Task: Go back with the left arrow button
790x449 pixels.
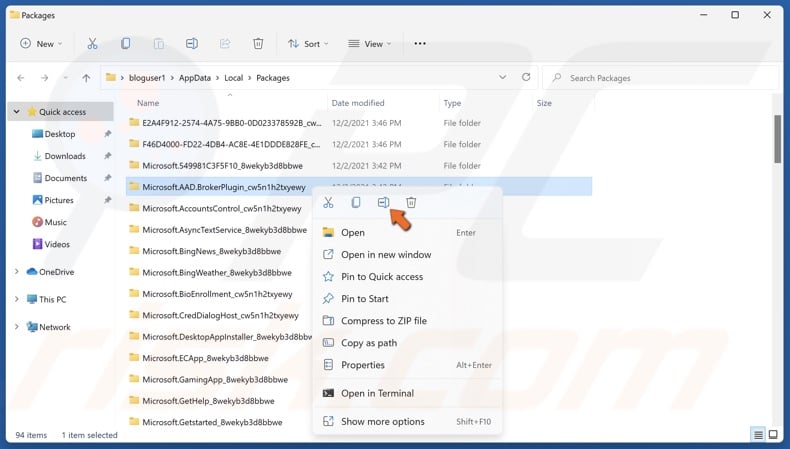Action: pos(21,78)
